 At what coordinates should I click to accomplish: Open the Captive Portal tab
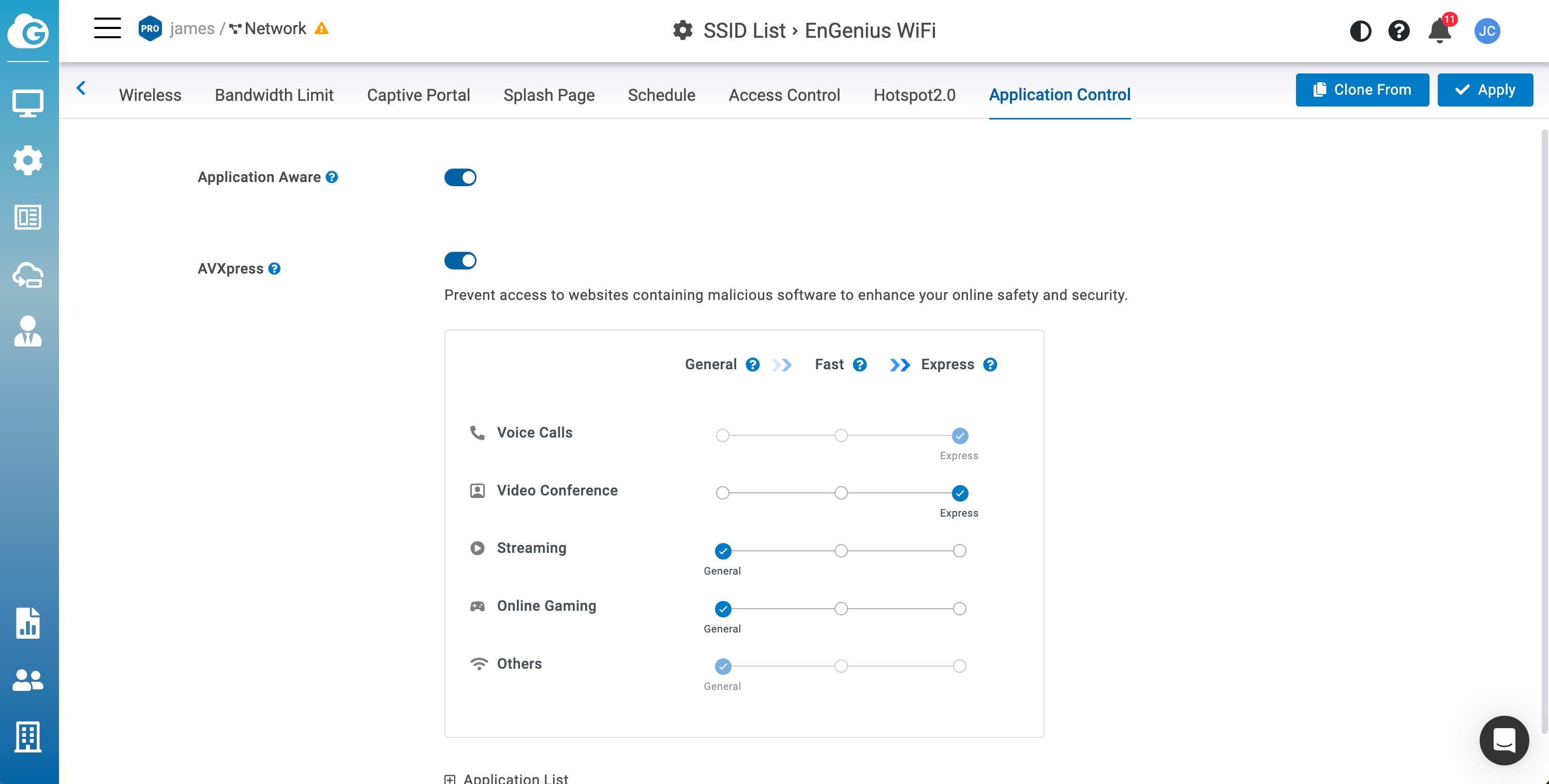418,95
